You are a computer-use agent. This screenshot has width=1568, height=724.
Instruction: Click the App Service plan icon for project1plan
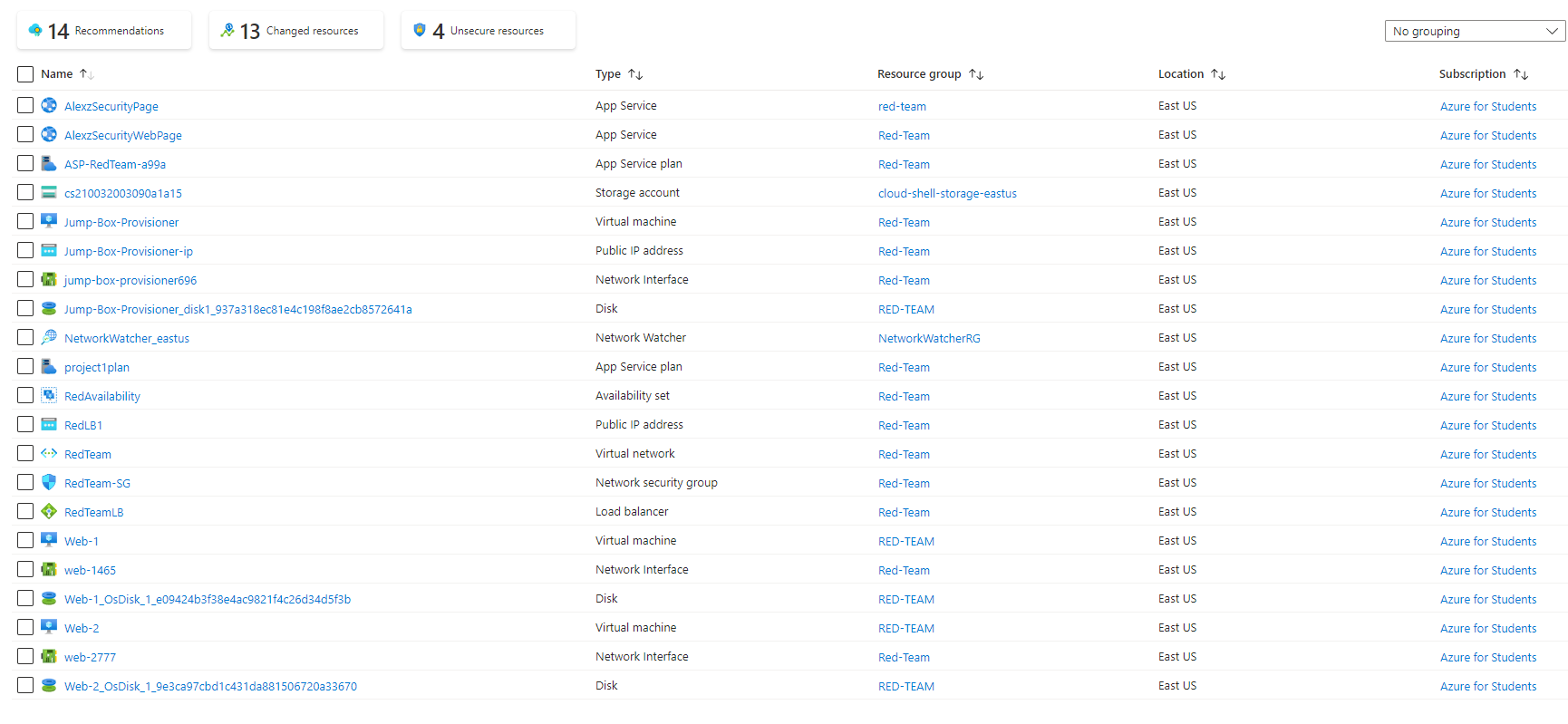[49, 366]
